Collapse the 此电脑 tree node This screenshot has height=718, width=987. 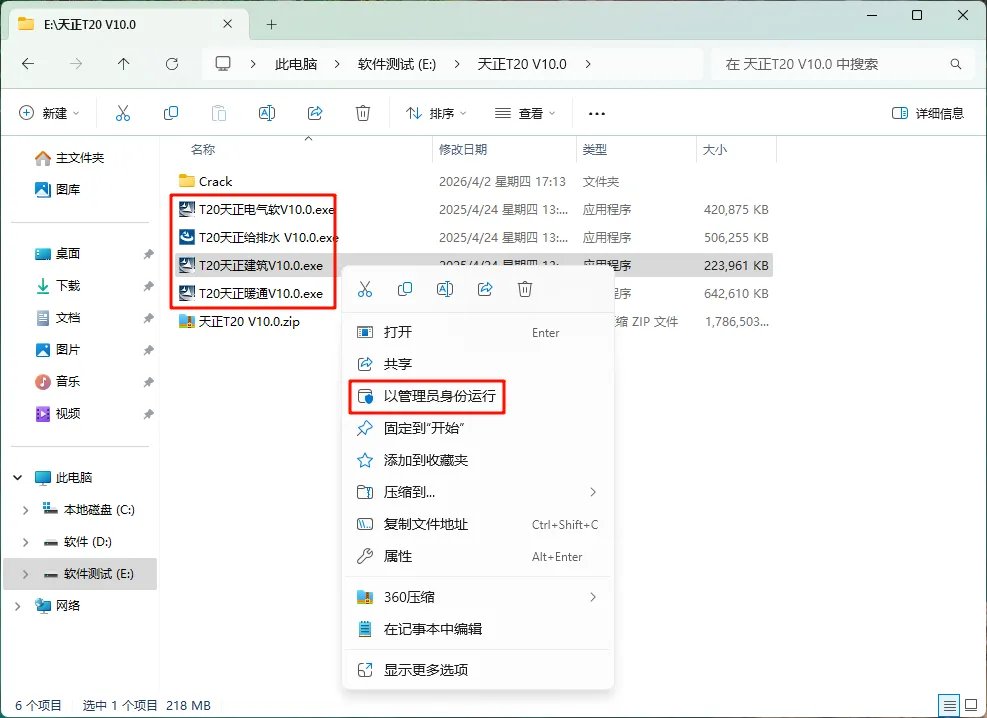18,478
